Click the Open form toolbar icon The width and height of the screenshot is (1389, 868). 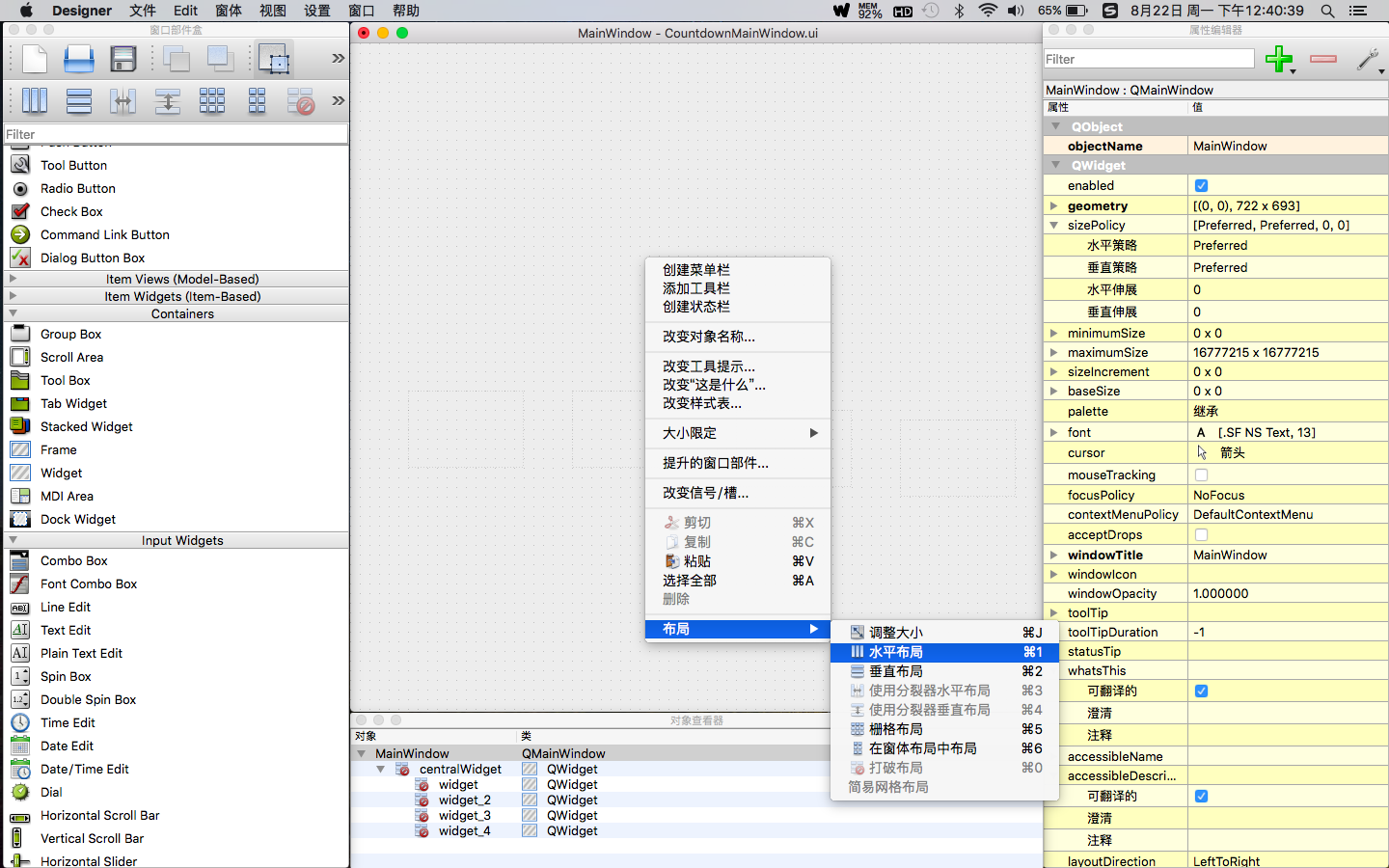coord(79,59)
